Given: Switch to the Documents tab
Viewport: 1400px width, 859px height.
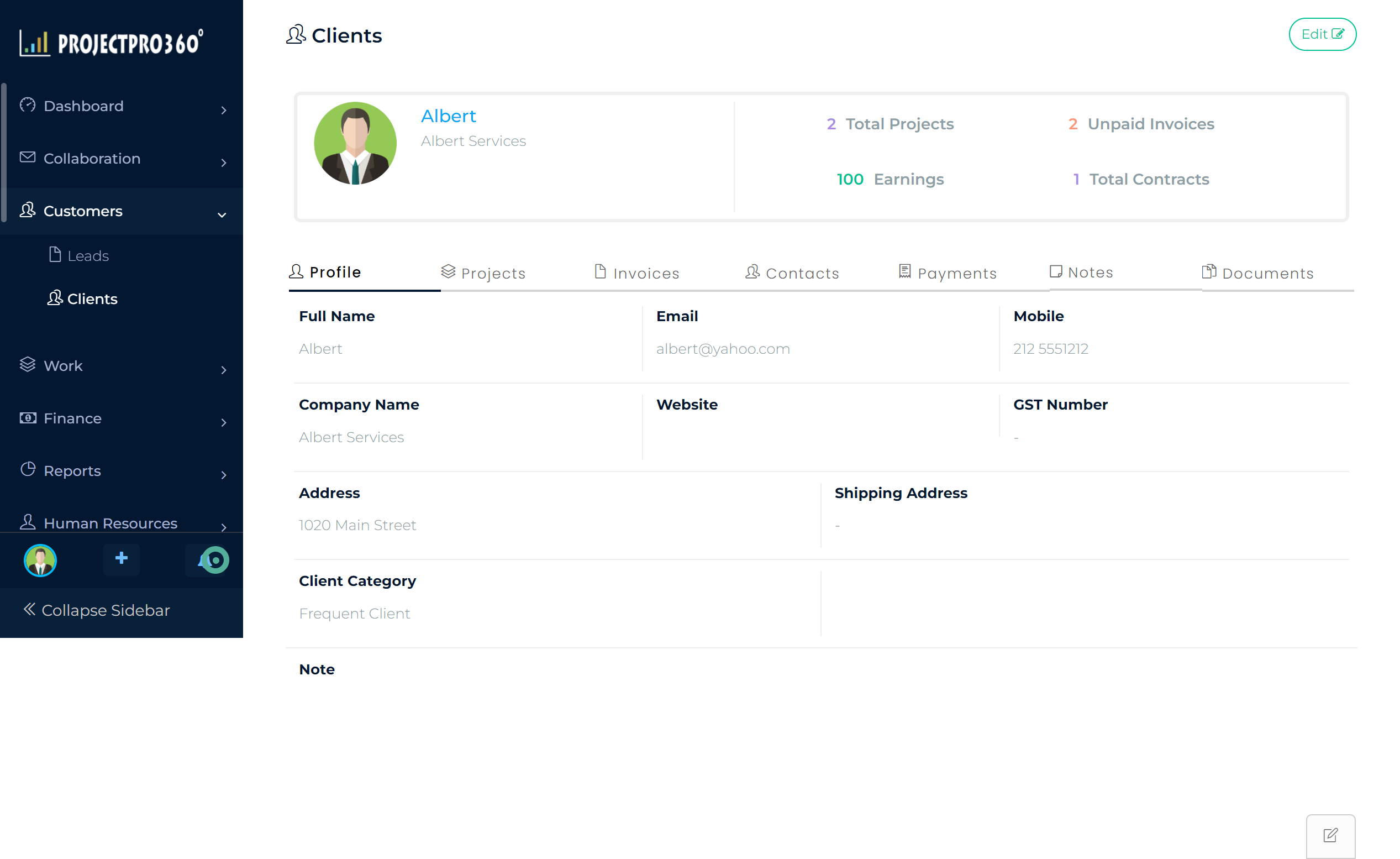Looking at the screenshot, I should [1258, 273].
